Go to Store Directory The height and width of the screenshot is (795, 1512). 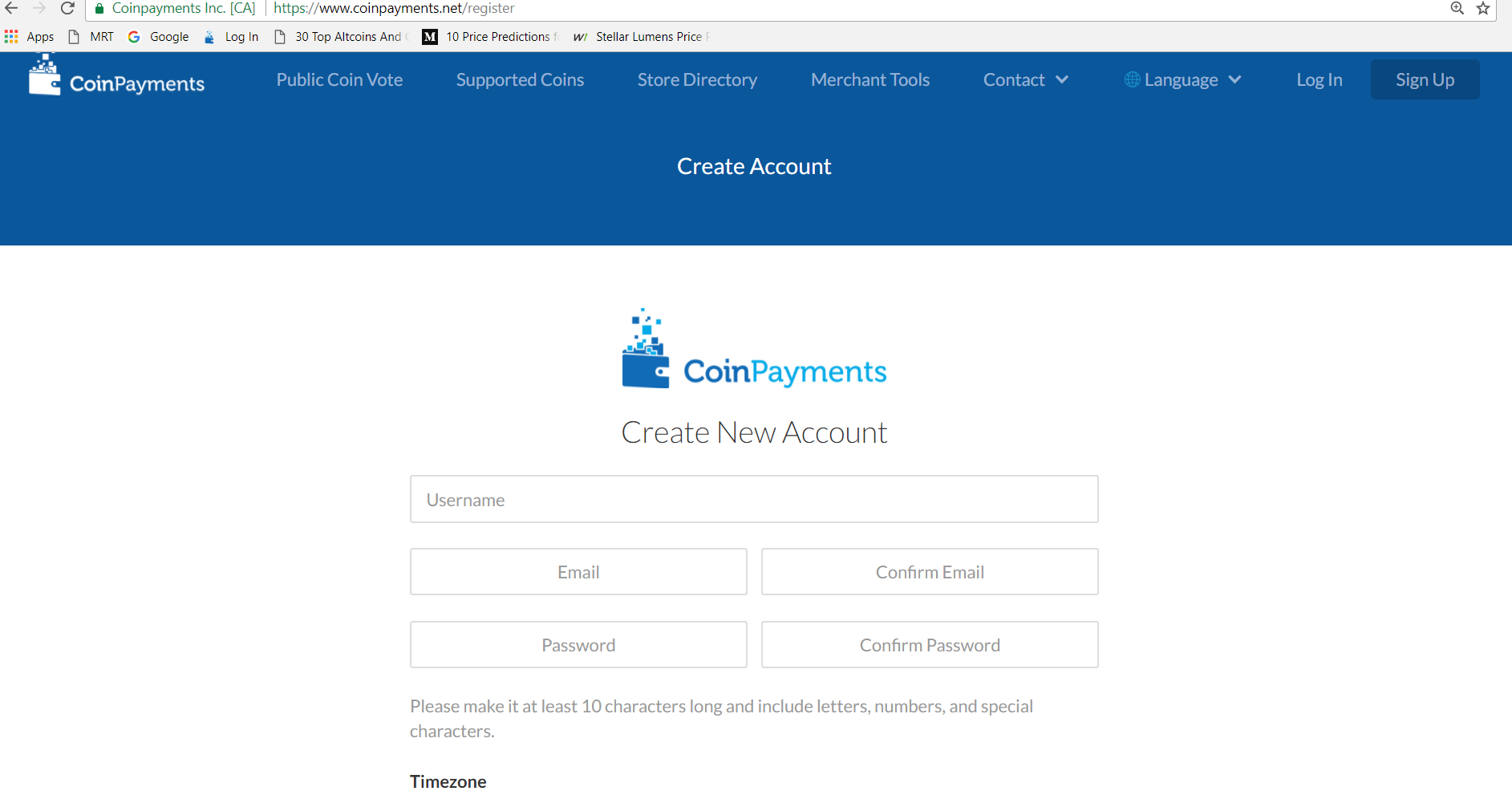pos(697,79)
